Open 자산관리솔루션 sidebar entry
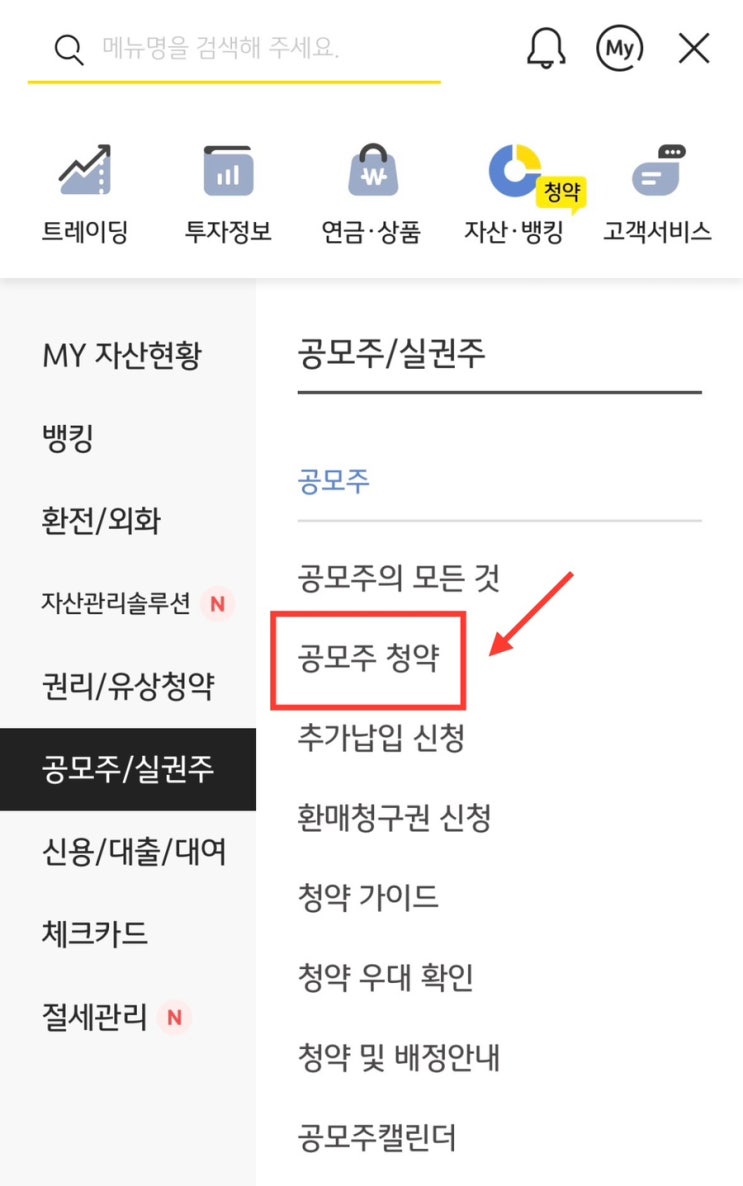 (116, 603)
